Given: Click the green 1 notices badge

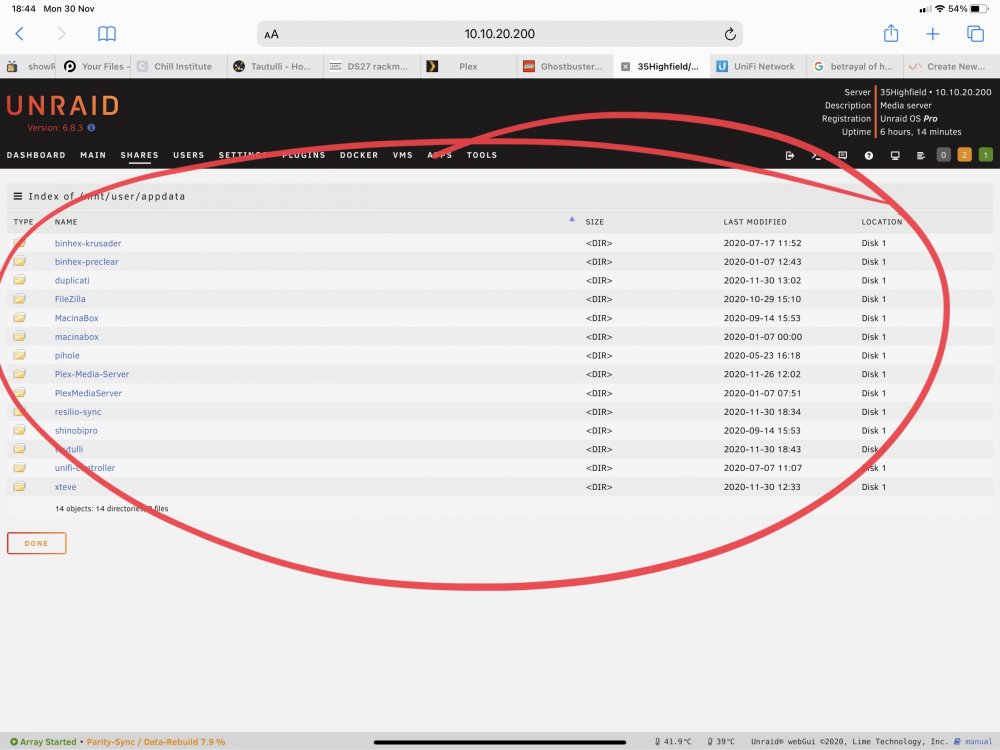Looking at the screenshot, I should click(x=985, y=154).
